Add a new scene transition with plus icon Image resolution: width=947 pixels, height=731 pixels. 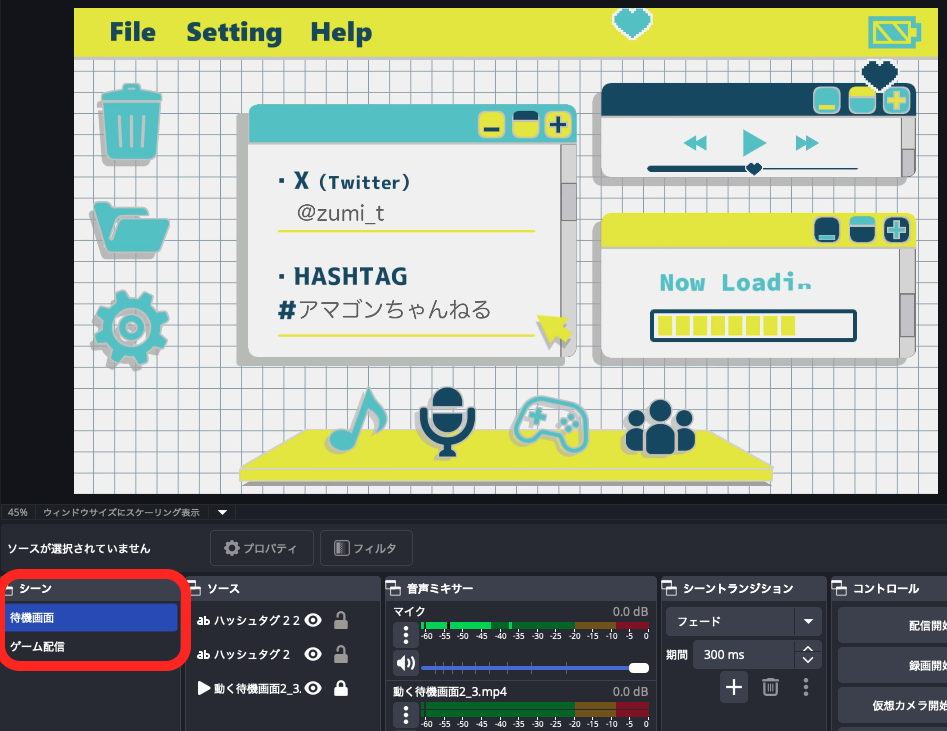(x=734, y=686)
